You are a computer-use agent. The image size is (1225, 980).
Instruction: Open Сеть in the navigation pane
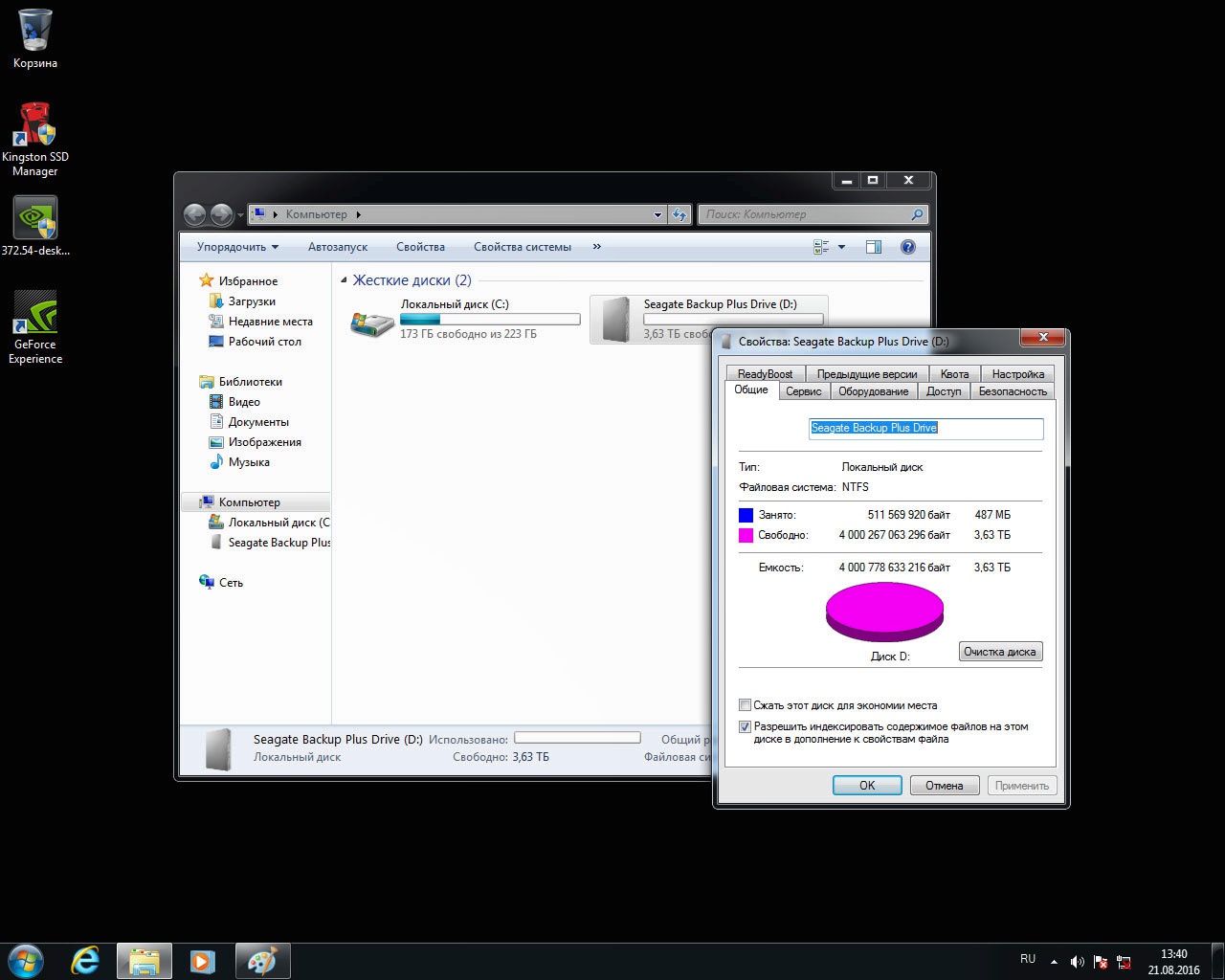pos(231,583)
